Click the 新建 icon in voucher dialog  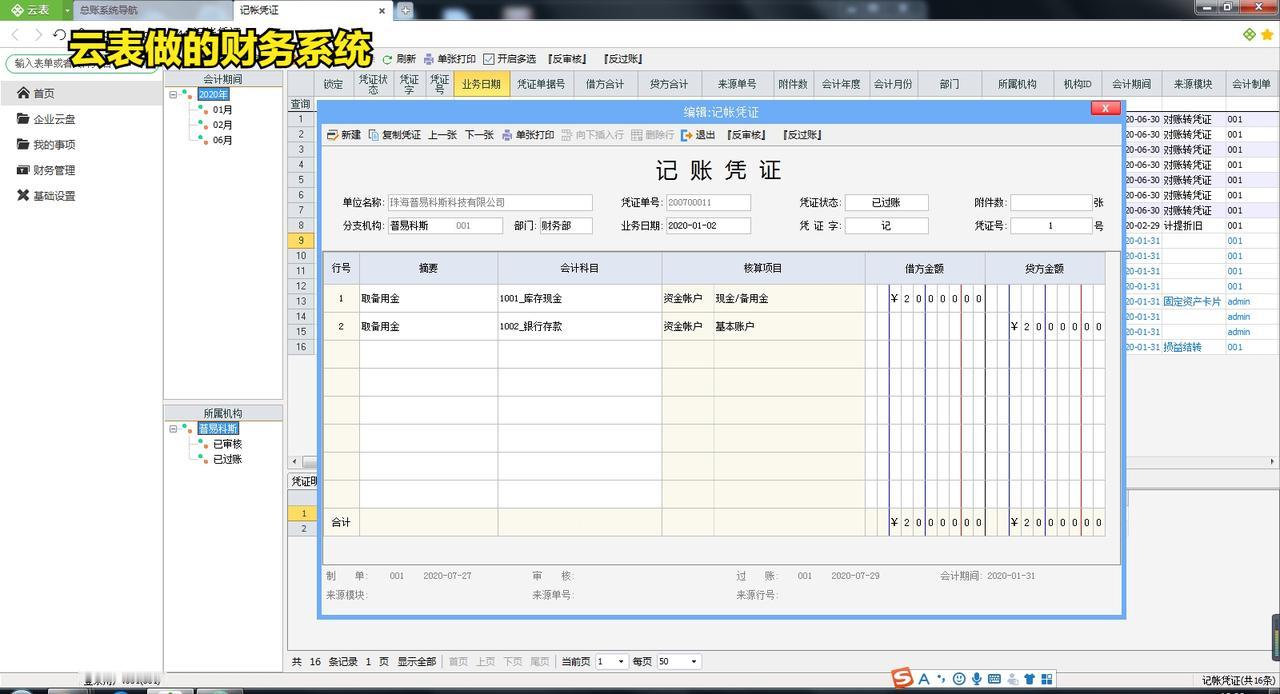click(x=332, y=135)
